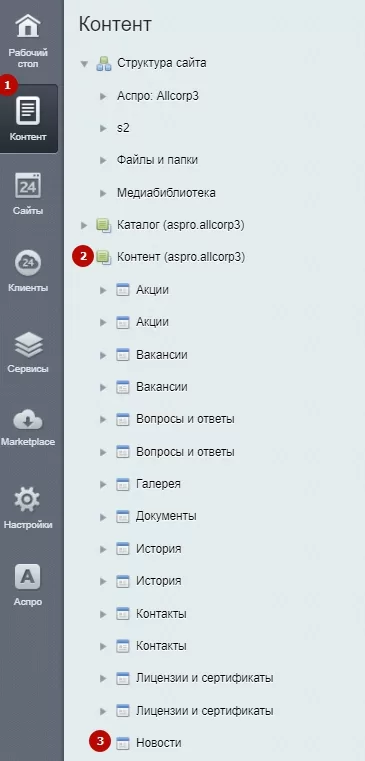The image size is (365, 761).
Task: Open the Аспро: Allcorp3 site entry
Action: [158, 96]
